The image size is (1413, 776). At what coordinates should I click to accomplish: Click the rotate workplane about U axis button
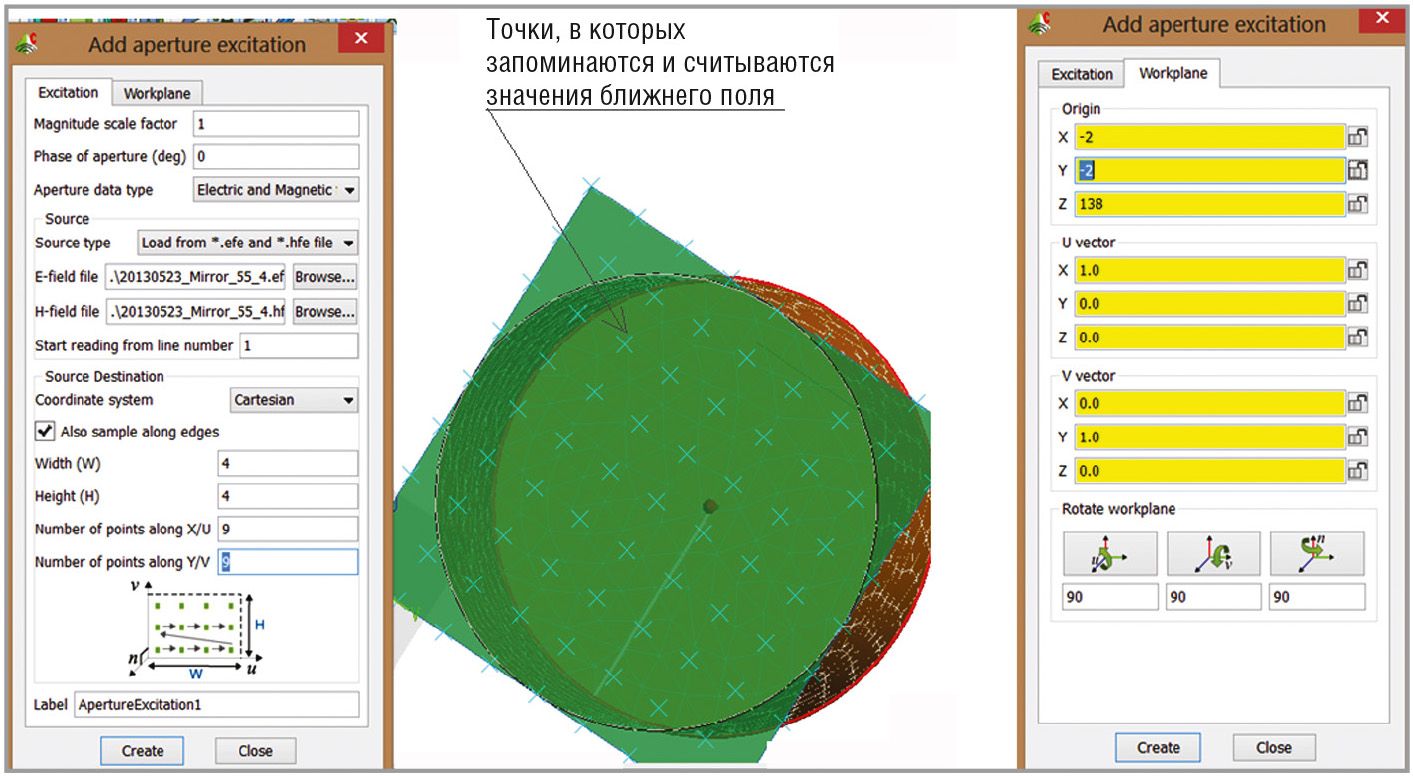[x=1110, y=553]
